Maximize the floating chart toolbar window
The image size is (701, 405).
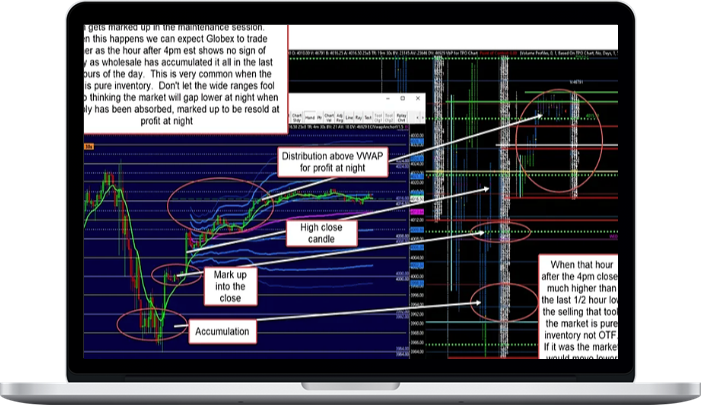(x=404, y=100)
